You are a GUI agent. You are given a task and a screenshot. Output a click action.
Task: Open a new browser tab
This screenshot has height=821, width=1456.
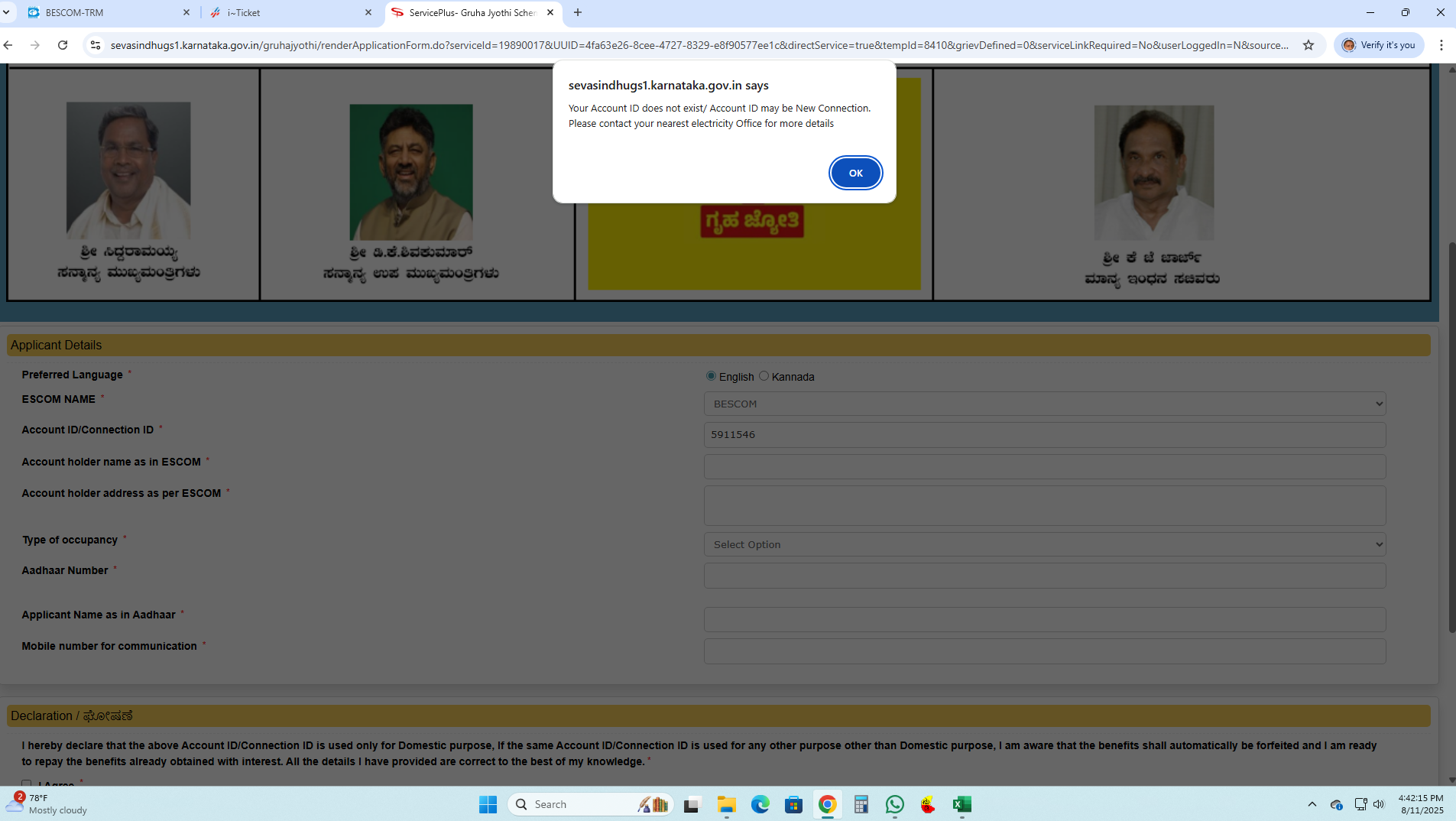click(578, 12)
